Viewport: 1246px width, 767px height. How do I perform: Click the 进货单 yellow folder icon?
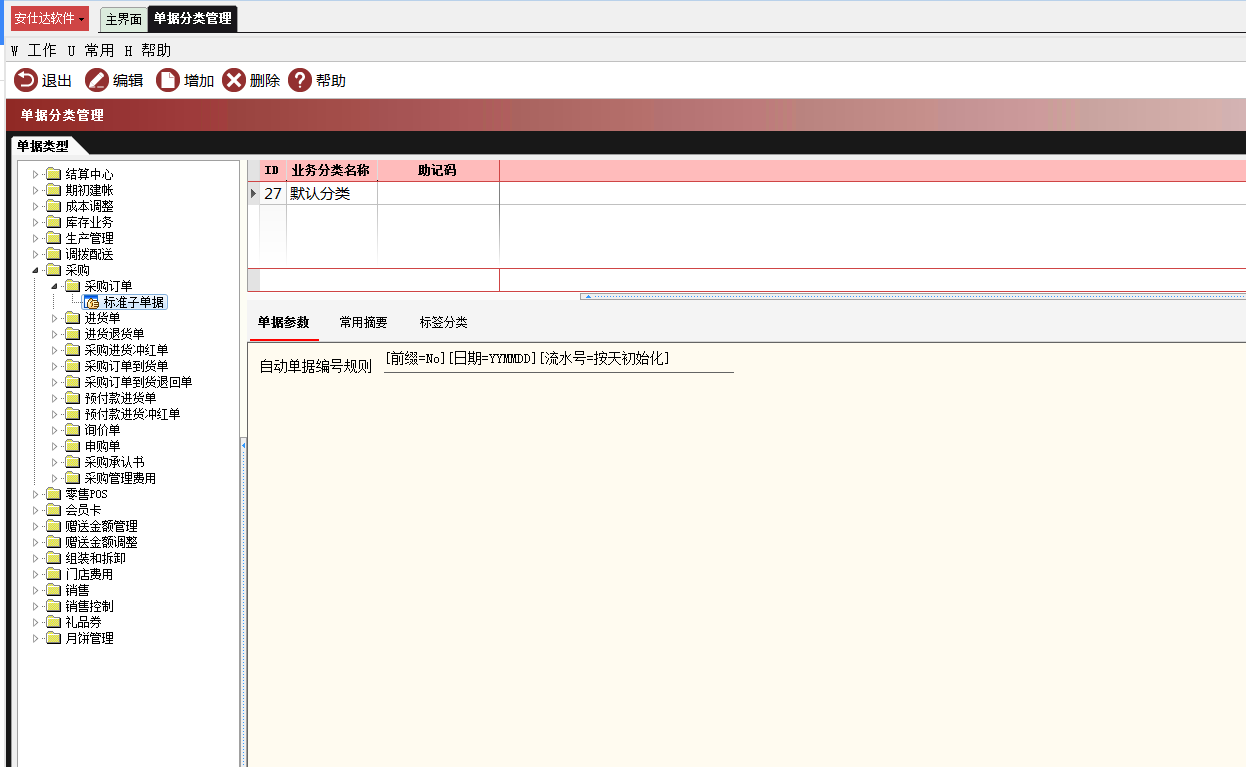(x=72, y=318)
